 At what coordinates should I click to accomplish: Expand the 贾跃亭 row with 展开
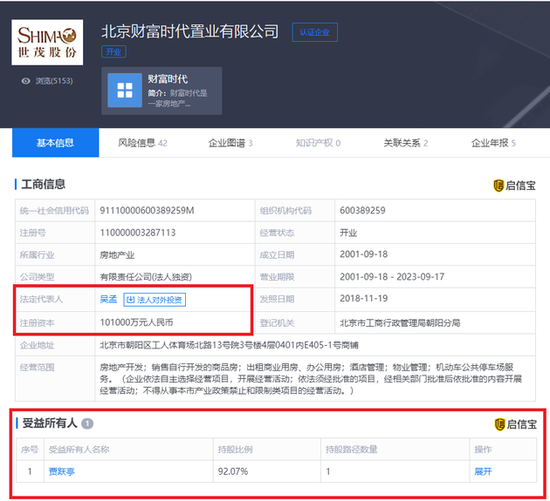(x=483, y=472)
